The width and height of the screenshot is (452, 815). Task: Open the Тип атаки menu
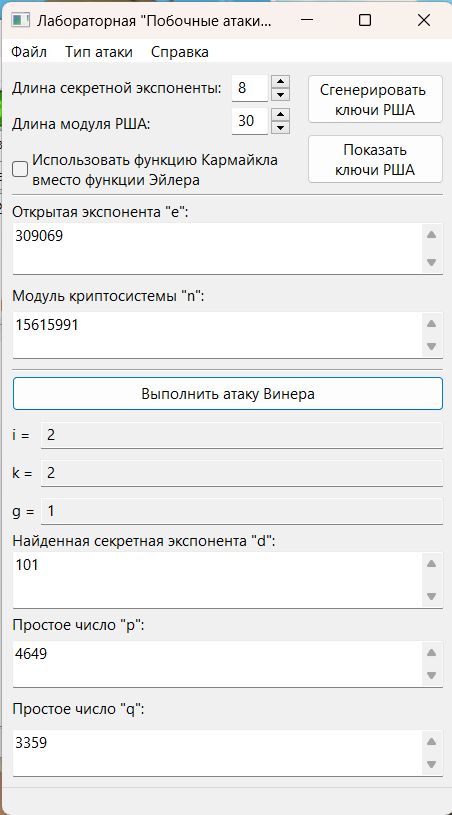pyautogui.click(x=99, y=52)
